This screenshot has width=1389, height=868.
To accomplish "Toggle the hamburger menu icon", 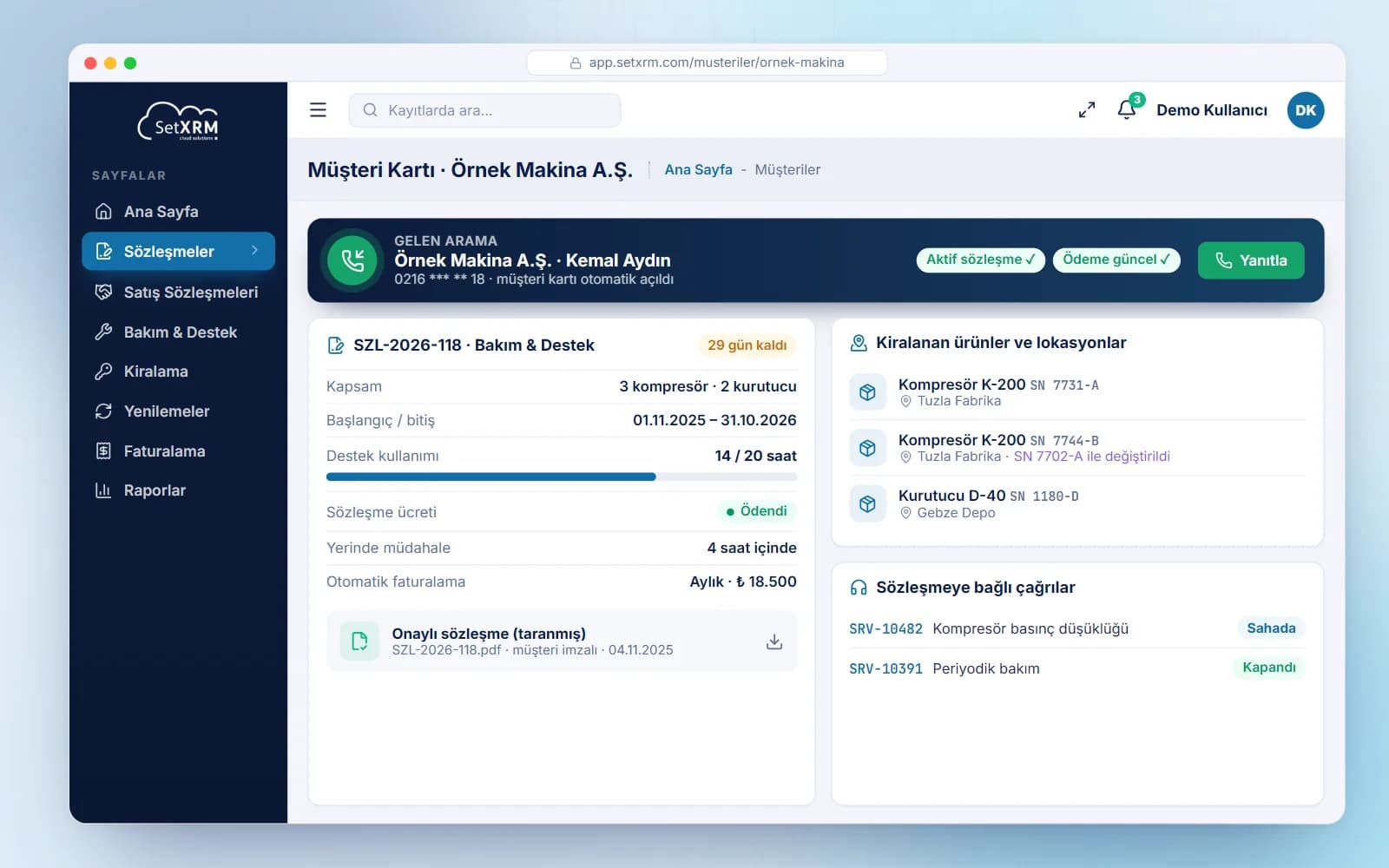I will (318, 110).
